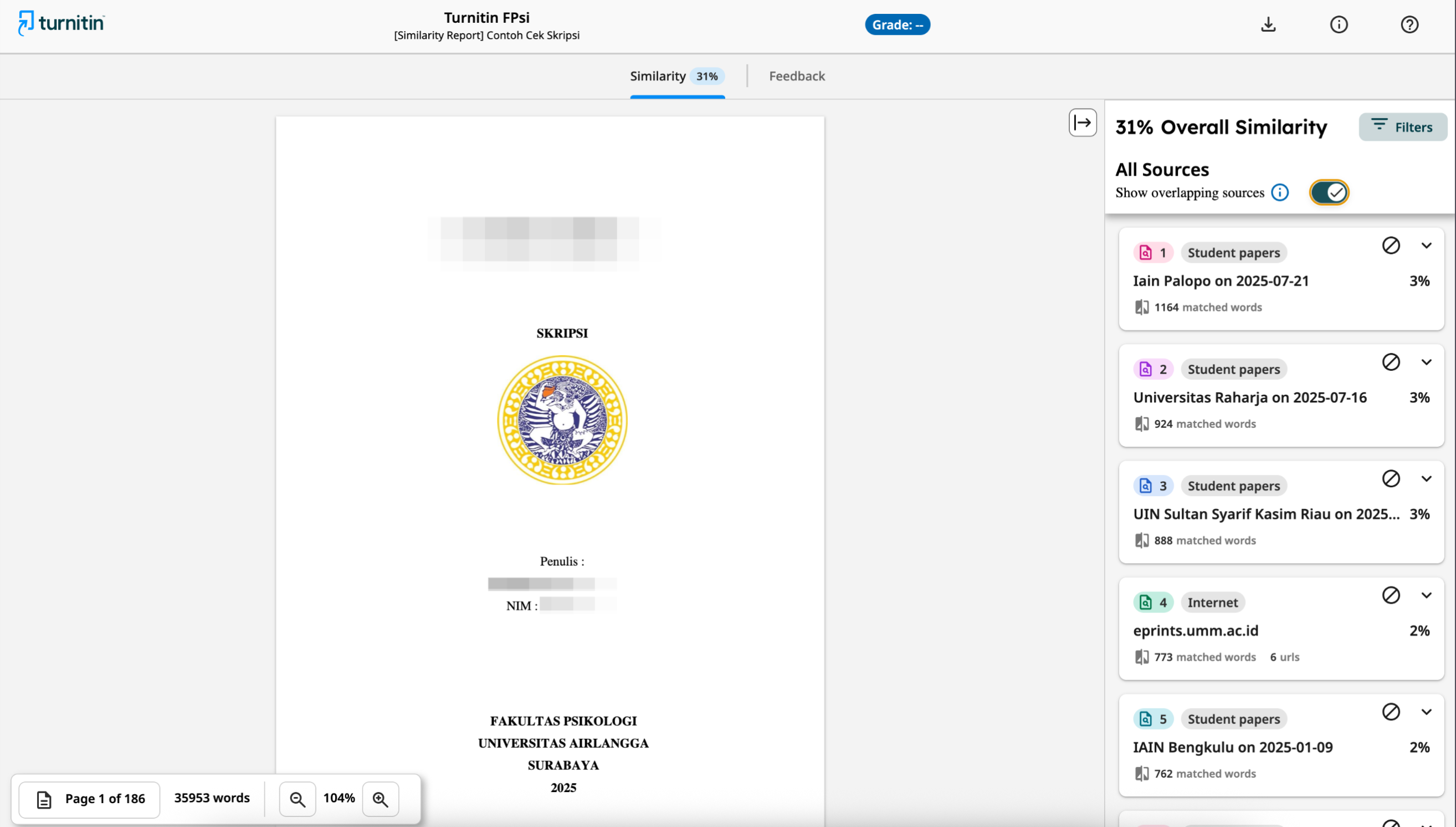
Task: Click "SKRIPSI" heading in document
Action: pos(562,334)
